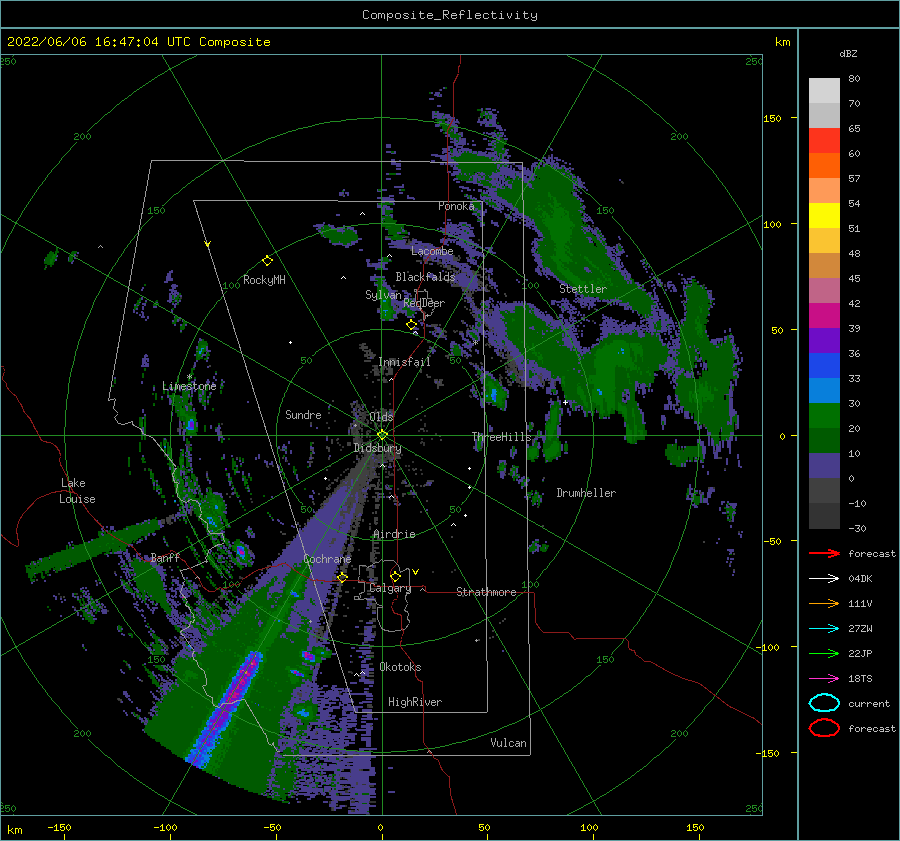Viewport: 900px width, 841px height.
Task: Click the slate purple 10-to-0 dBZ swatch
Action: point(824,465)
